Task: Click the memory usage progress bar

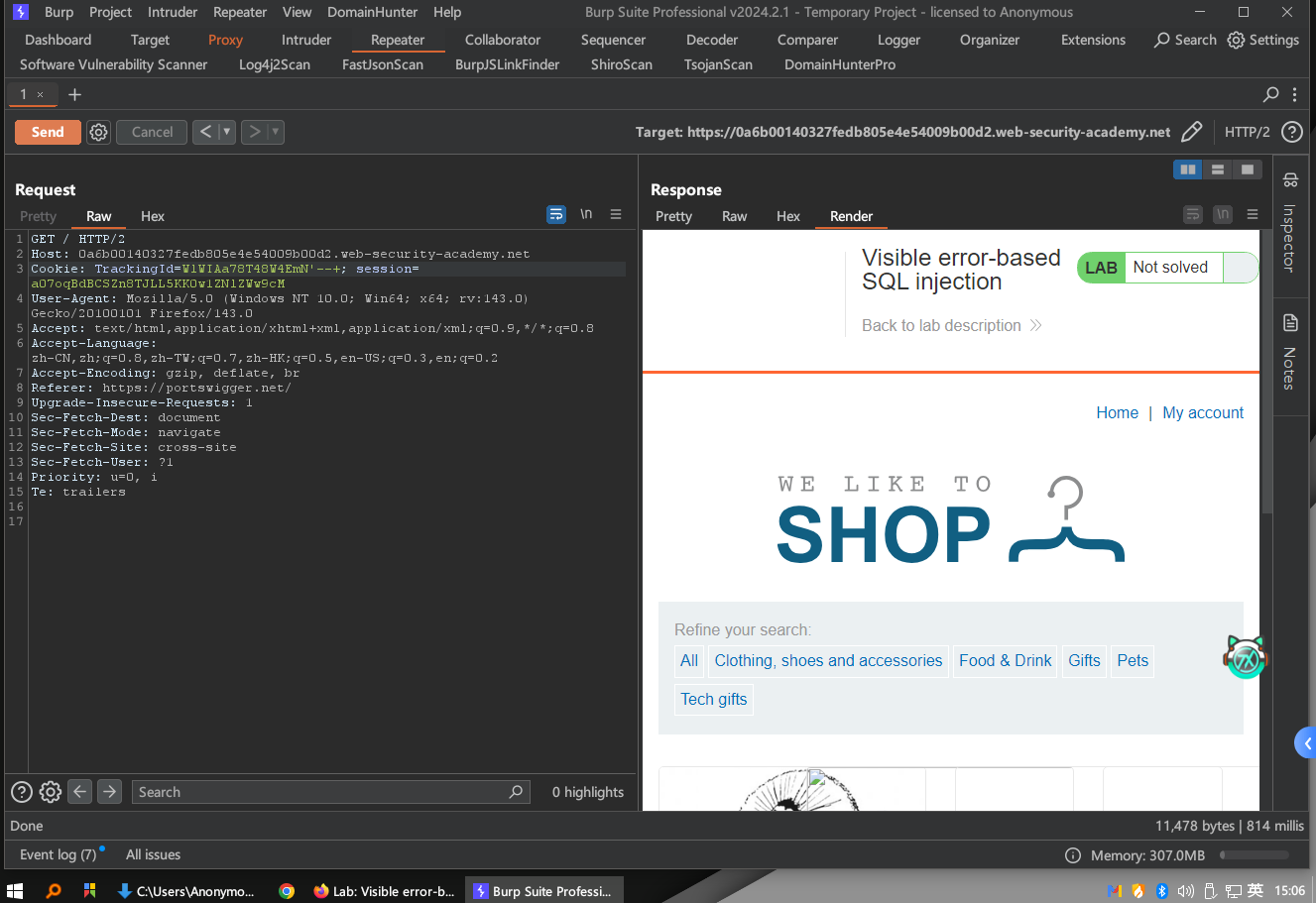Action: pyautogui.click(x=1255, y=854)
